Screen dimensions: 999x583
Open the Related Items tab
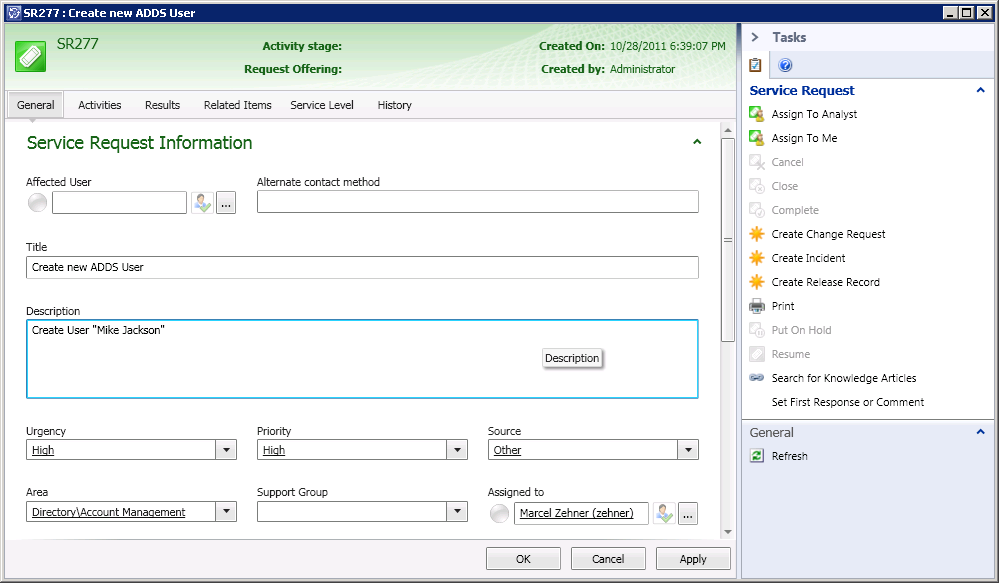(237, 105)
